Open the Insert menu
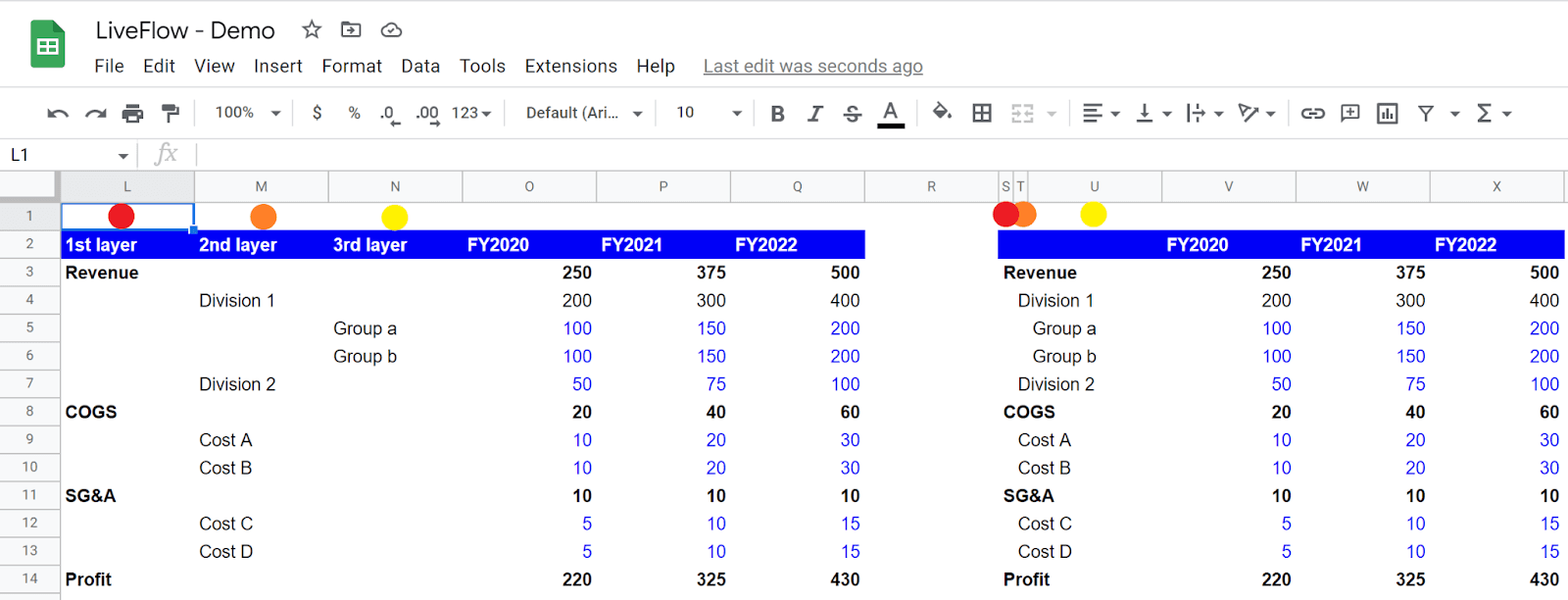1568x600 pixels. coord(277,66)
